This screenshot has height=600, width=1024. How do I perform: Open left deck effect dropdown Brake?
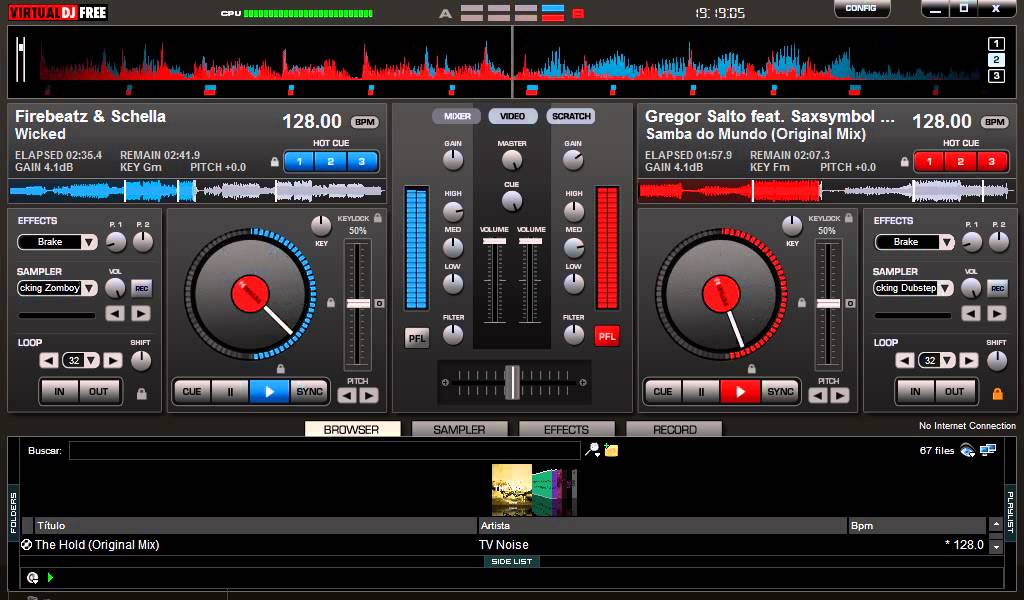(x=57, y=242)
